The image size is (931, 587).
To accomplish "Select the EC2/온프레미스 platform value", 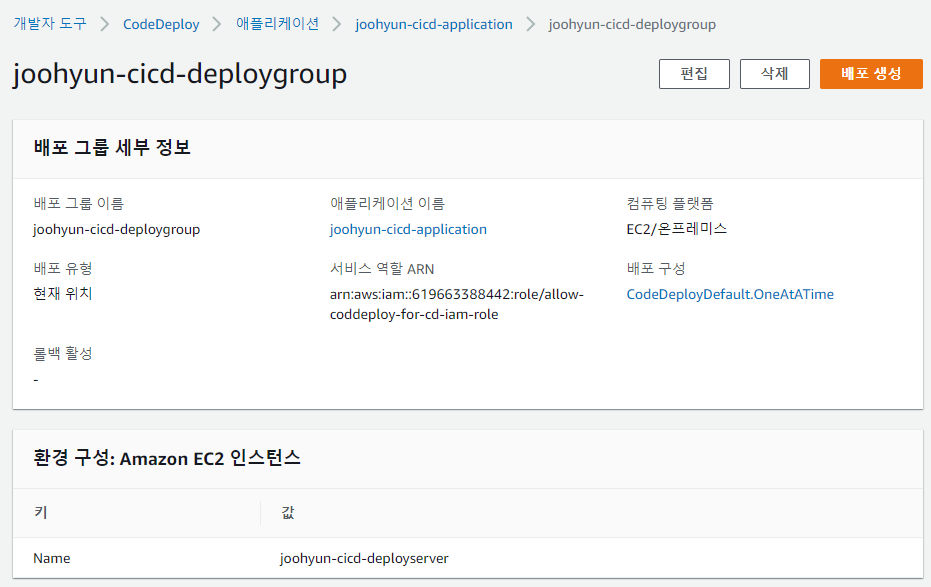I will tap(676, 229).
